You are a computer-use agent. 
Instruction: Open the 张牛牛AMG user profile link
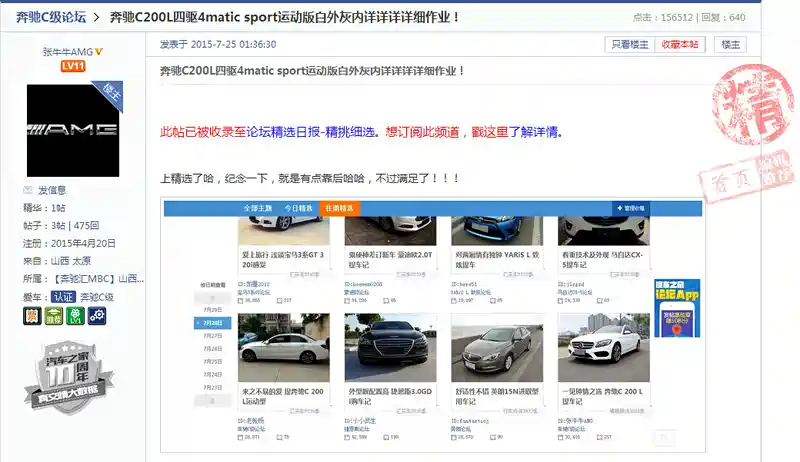66,51
